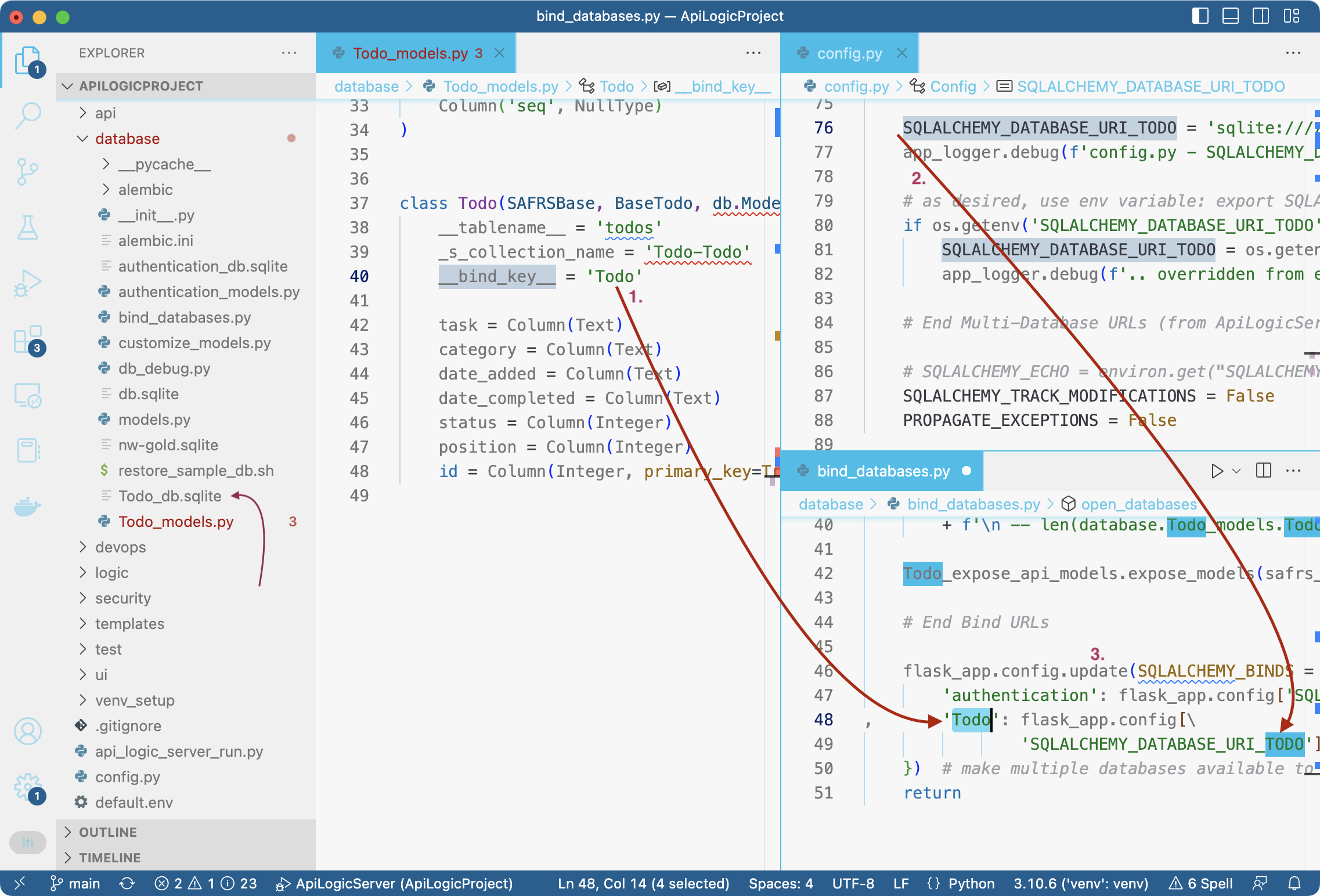Click ApiLogicServer debug launch in status bar

coord(394,883)
